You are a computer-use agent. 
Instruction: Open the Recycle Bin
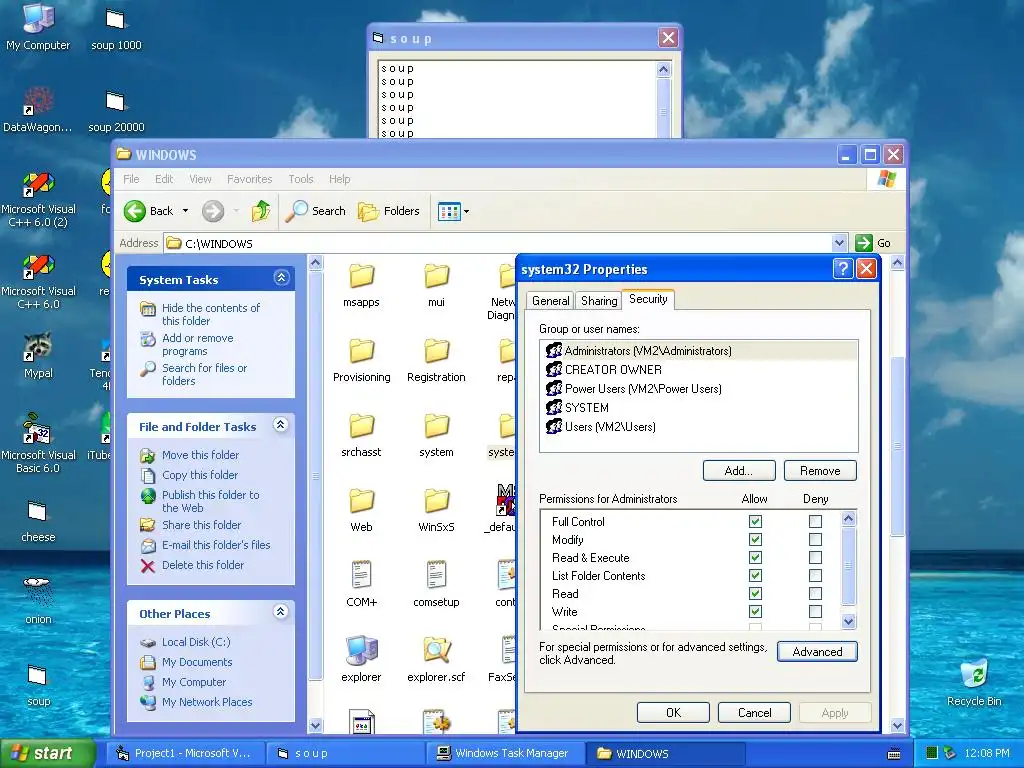[974, 682]
